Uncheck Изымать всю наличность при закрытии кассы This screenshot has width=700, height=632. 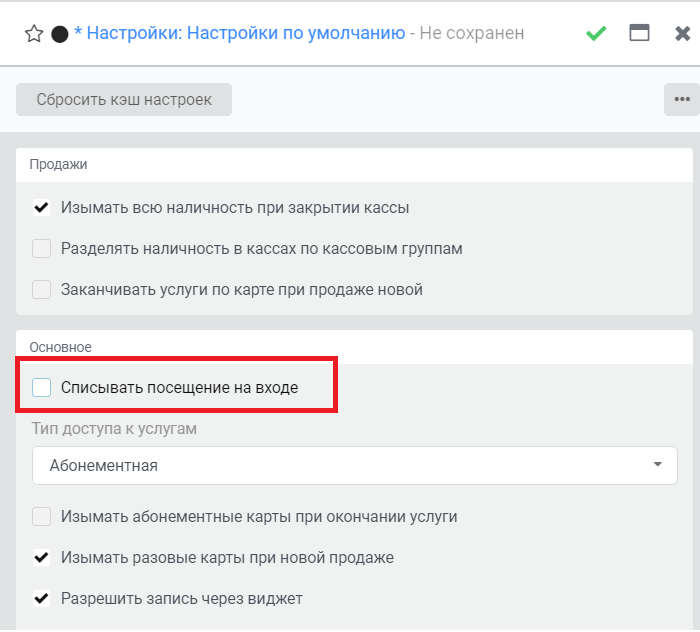coord(42,208)
